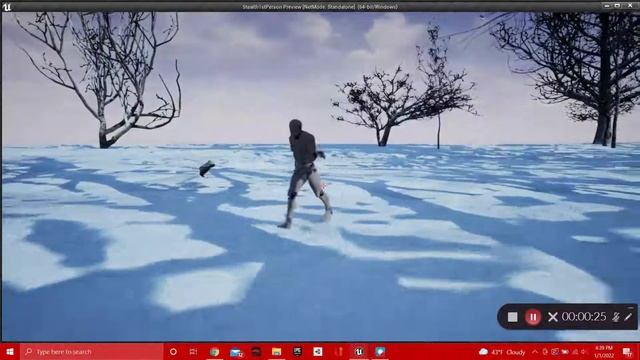Viewport: 640px width, 360px height.
Task: Focus the Type here to search box
Action: tap(91, 351)
